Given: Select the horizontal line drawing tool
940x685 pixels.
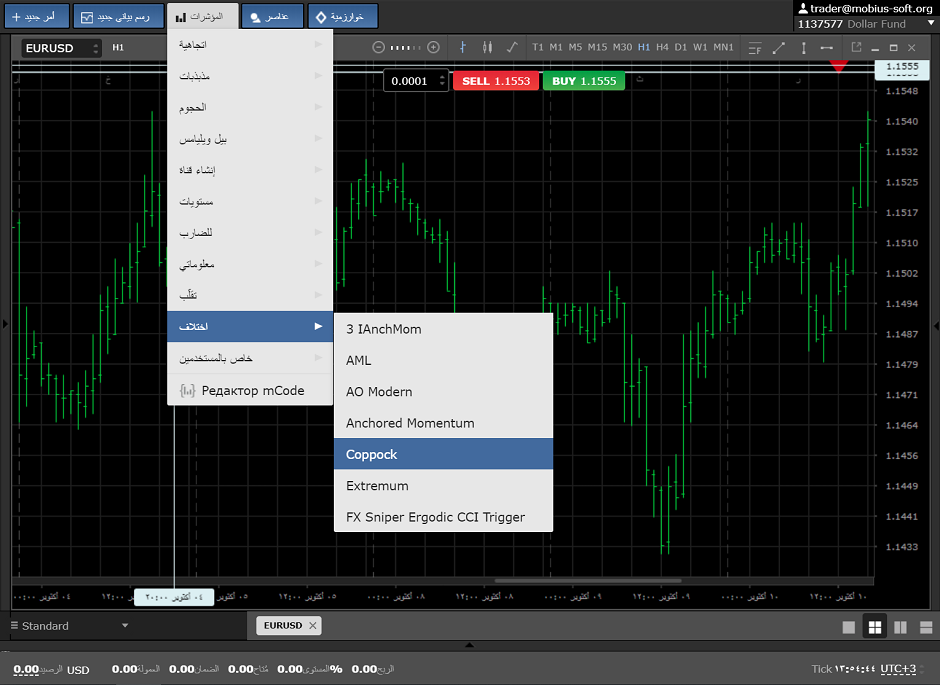Looking at the screenshot, I should click(x=827, y=48).
